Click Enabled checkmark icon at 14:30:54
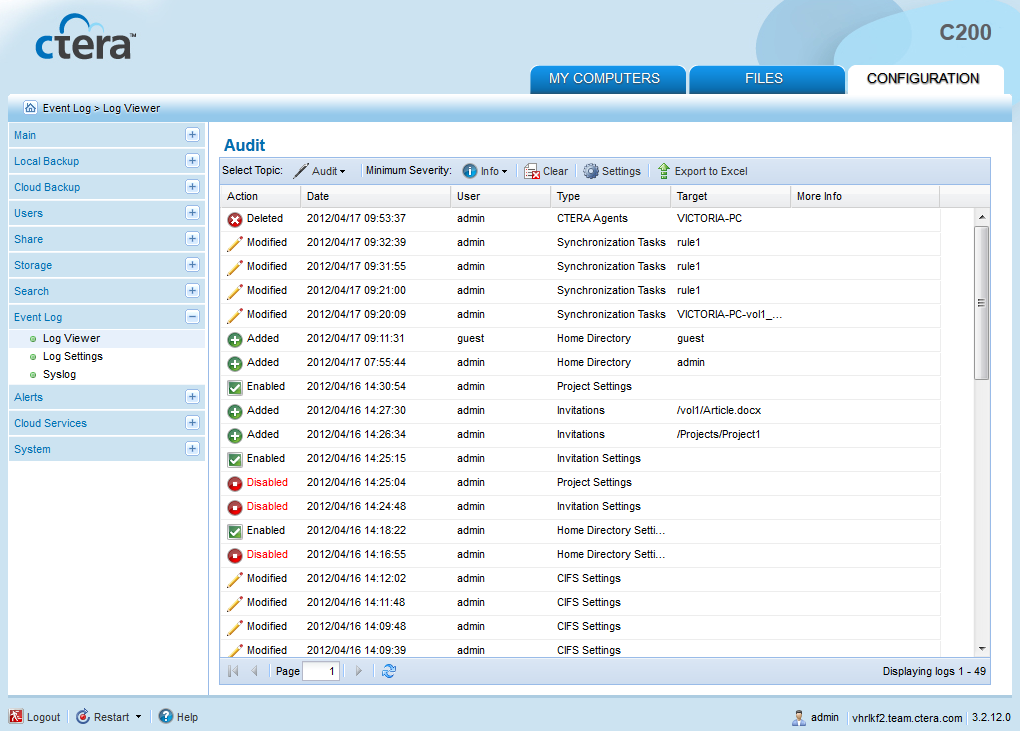Viewport: 1020px width, 731px height. (235, 388)
